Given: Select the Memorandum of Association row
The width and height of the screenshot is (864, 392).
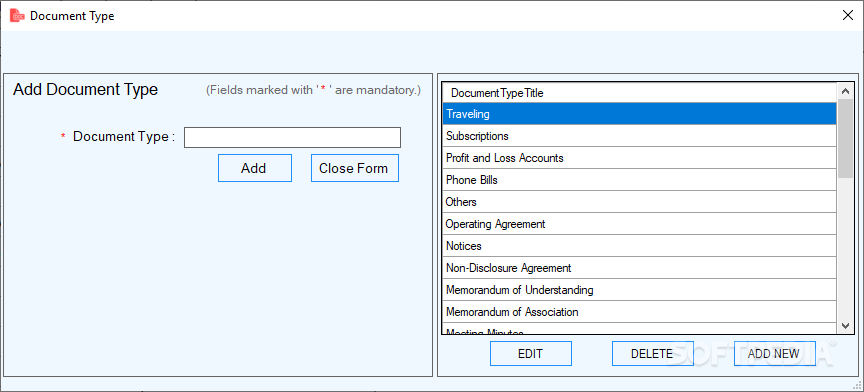Looking at the screenshot, I should (x=639, y=312).
